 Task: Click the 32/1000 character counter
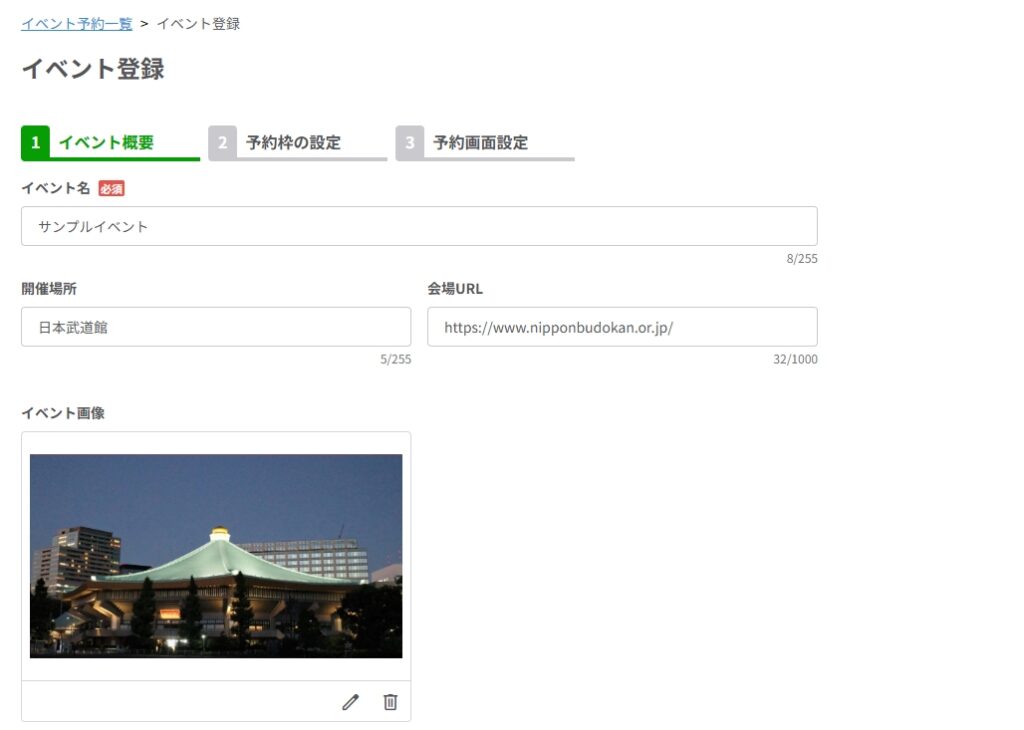point(794,360)
